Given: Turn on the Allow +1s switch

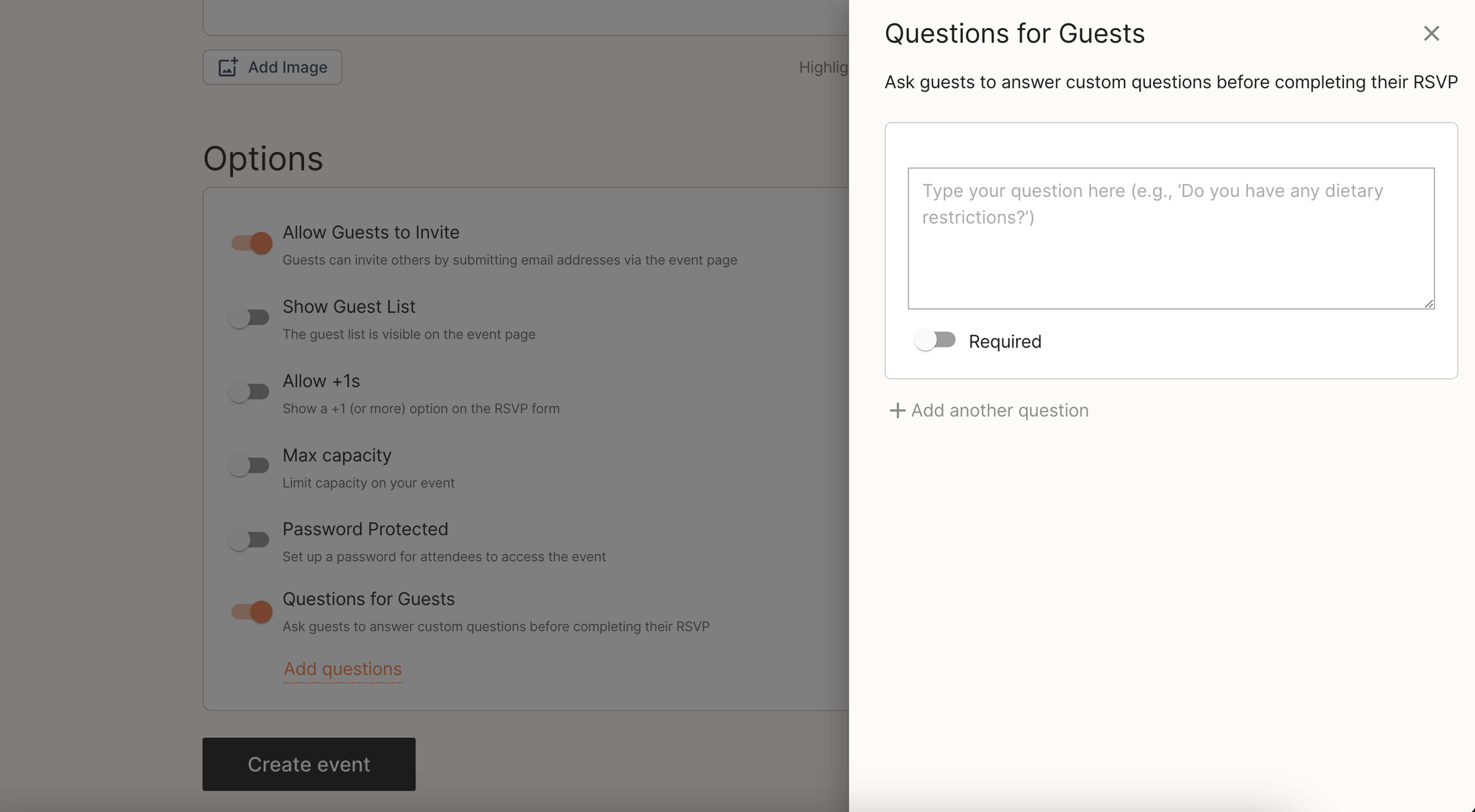Looking at the screenshot, I should pos(249,392).
